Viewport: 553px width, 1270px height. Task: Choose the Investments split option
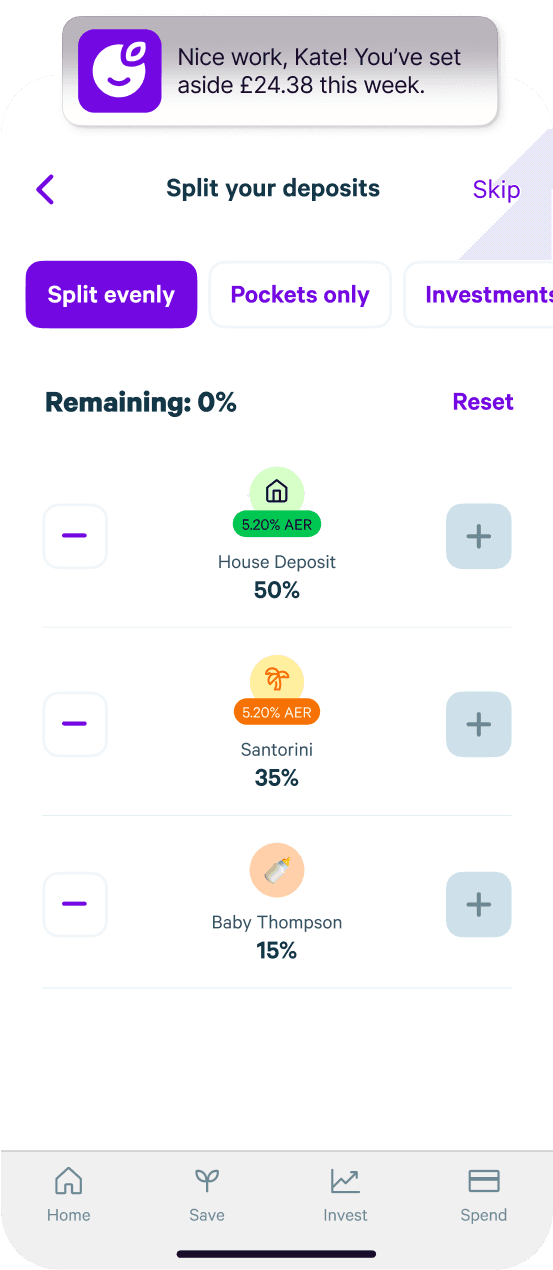[x=479, y=295]
